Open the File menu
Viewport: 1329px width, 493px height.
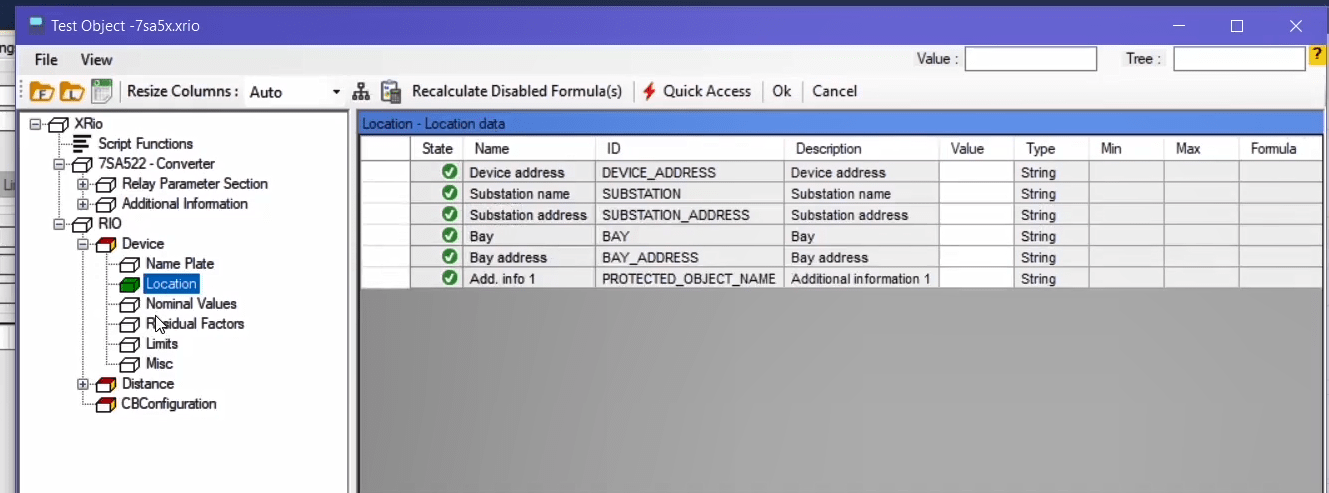click(46, 60)
